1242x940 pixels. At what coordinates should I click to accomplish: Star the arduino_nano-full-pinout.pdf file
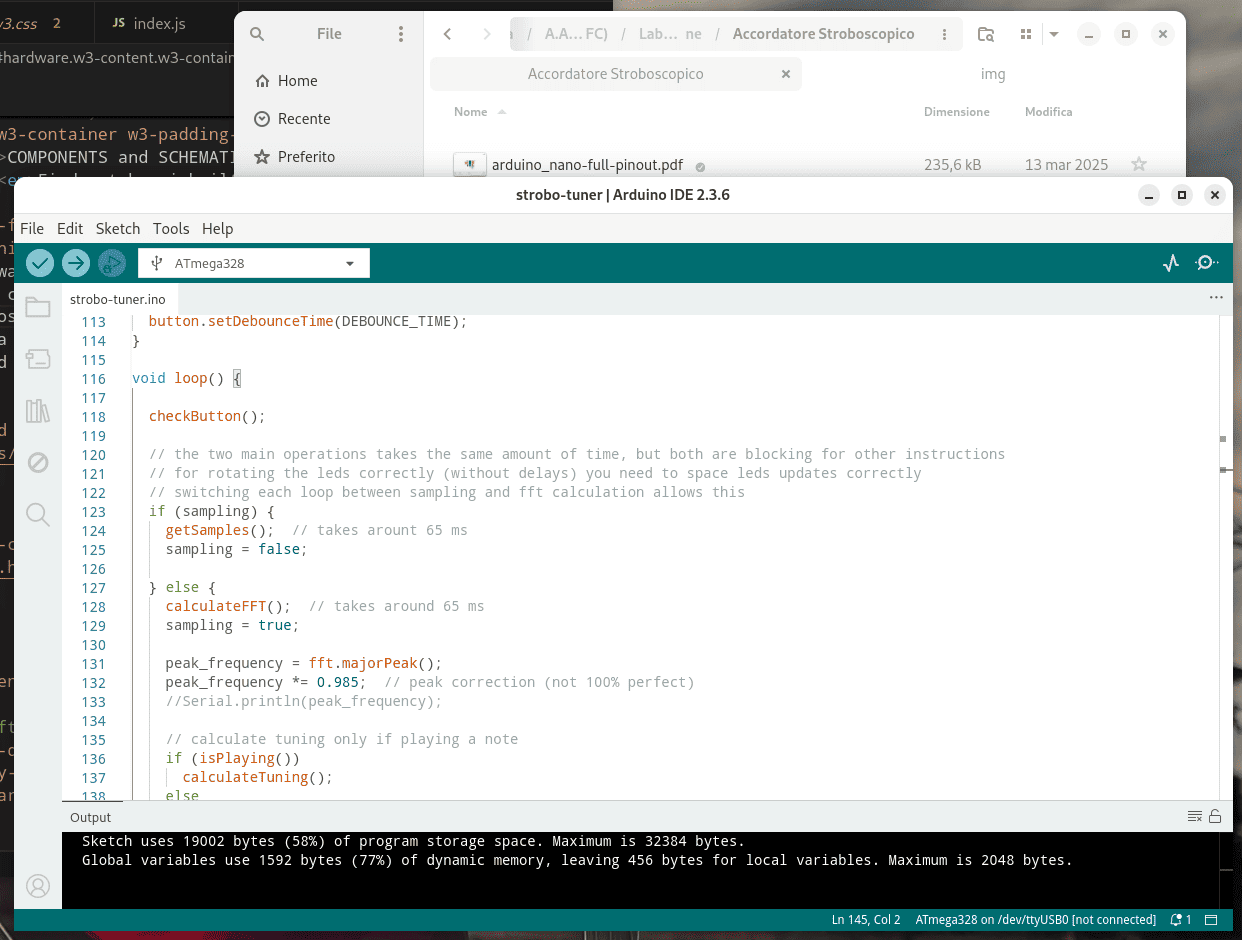point(1138,165)
